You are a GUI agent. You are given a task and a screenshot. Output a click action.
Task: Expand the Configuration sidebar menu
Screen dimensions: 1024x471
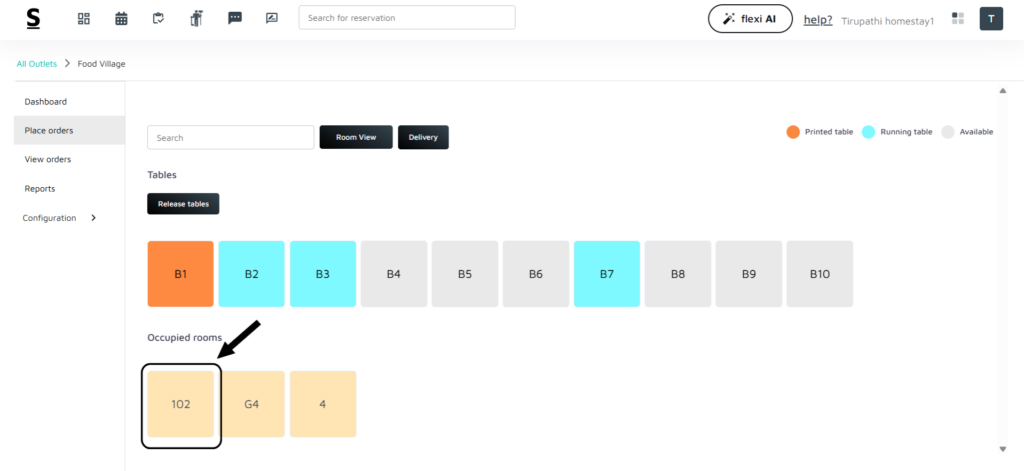[x=60, y=218]
